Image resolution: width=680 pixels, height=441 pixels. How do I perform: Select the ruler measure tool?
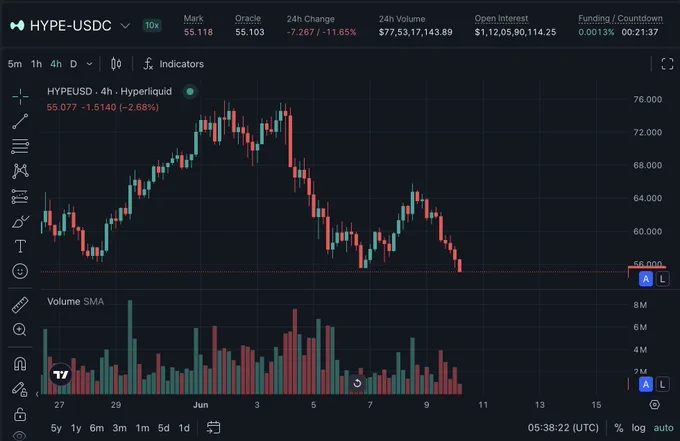coord(20,305)
